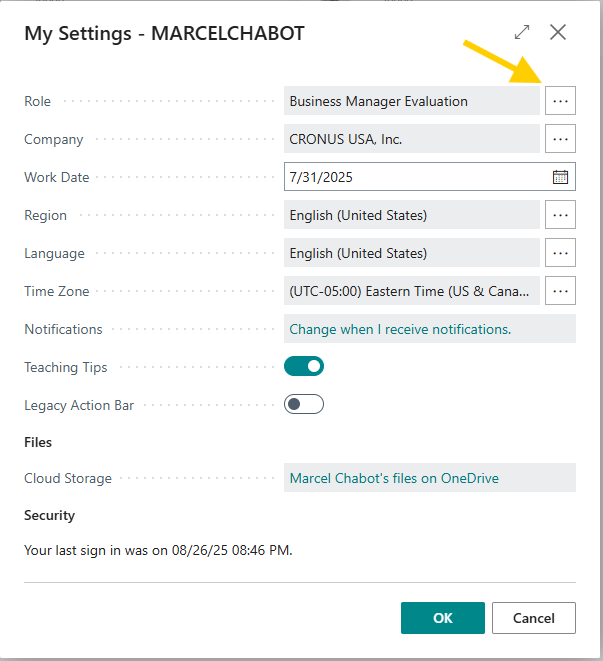The width and height of the screenshot is (603, 661).
Task: Click the Role field value
Action: click(x=411, y=101)
